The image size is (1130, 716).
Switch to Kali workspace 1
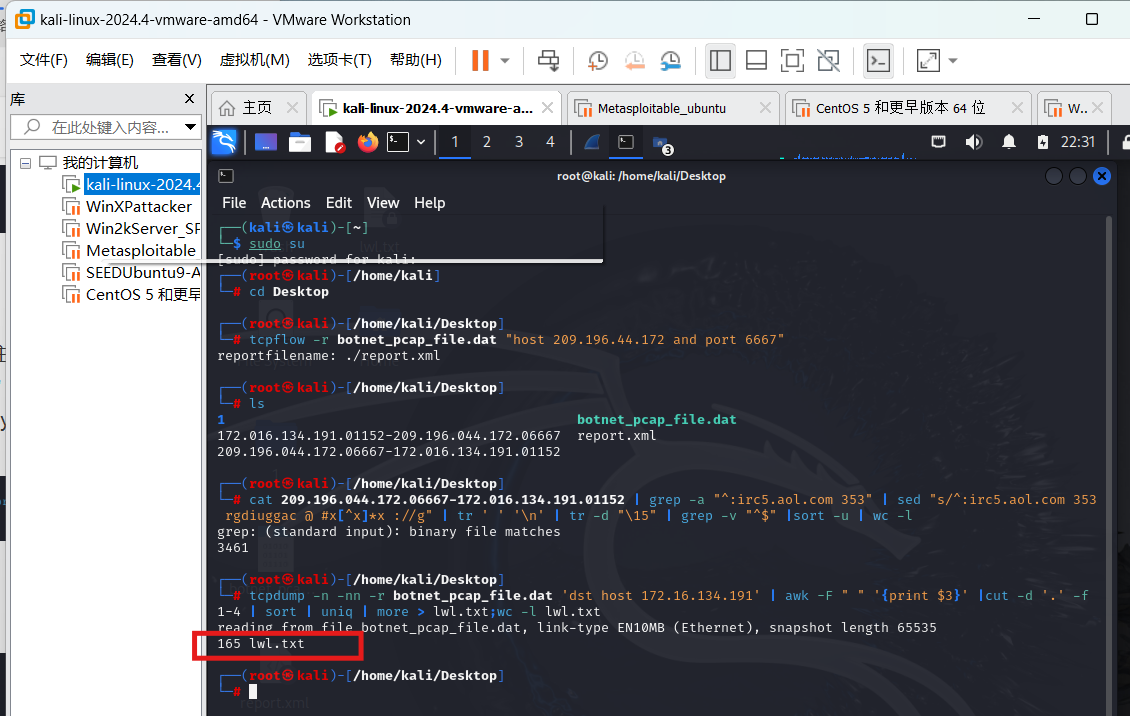tap(455, 142)
